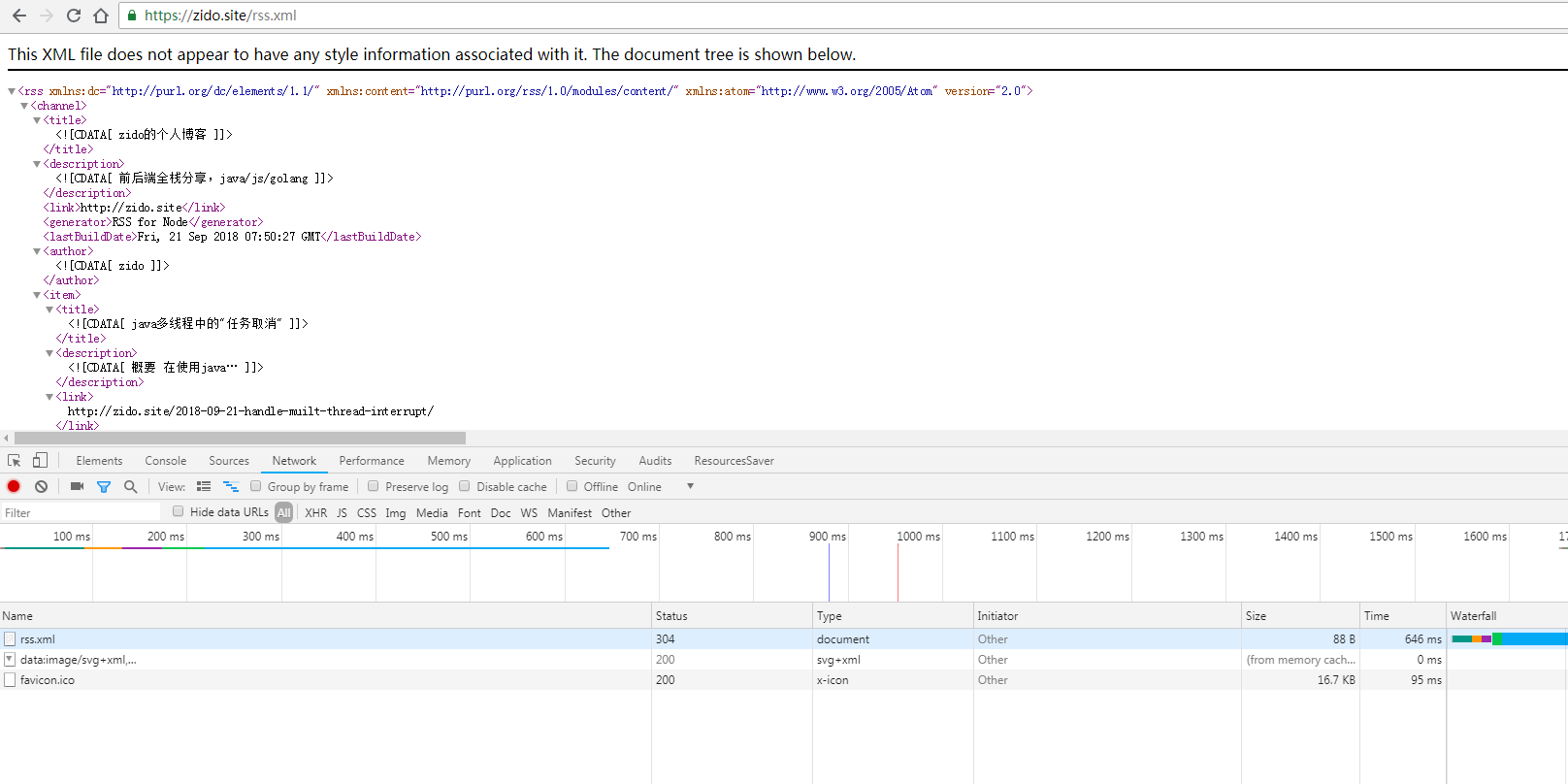The height and width of the screenshot is (784, 1568).
Task: Tick the Hide data URLs checkbox
Action: click(178, 511)
